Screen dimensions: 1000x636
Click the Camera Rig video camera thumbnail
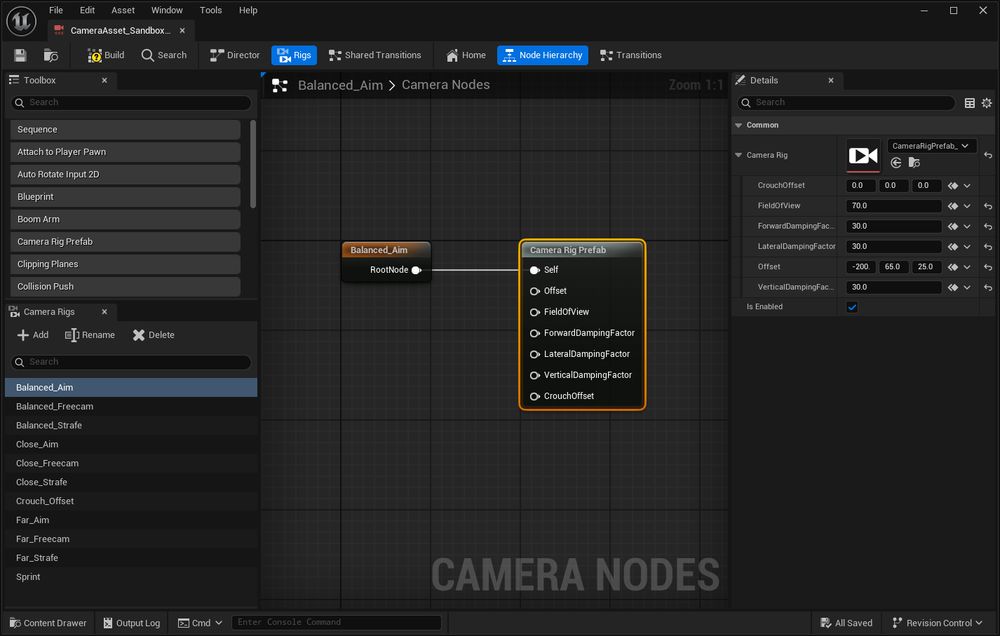(863, 156)
